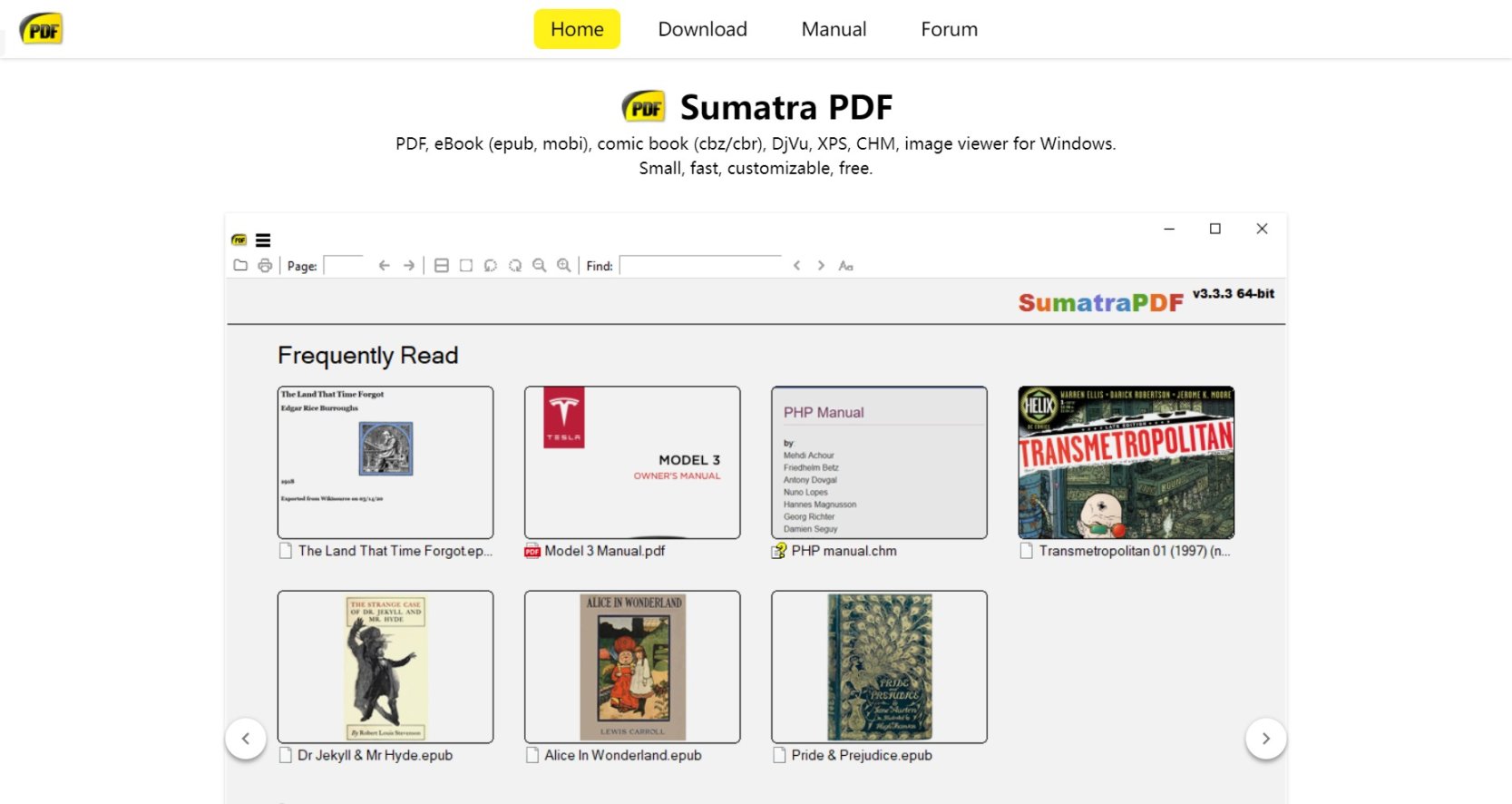The width and height of the screenshot is (1512, 804).
Task: Click the small SumatraPDF app icon in the title bar
Action: pos(239,240)
